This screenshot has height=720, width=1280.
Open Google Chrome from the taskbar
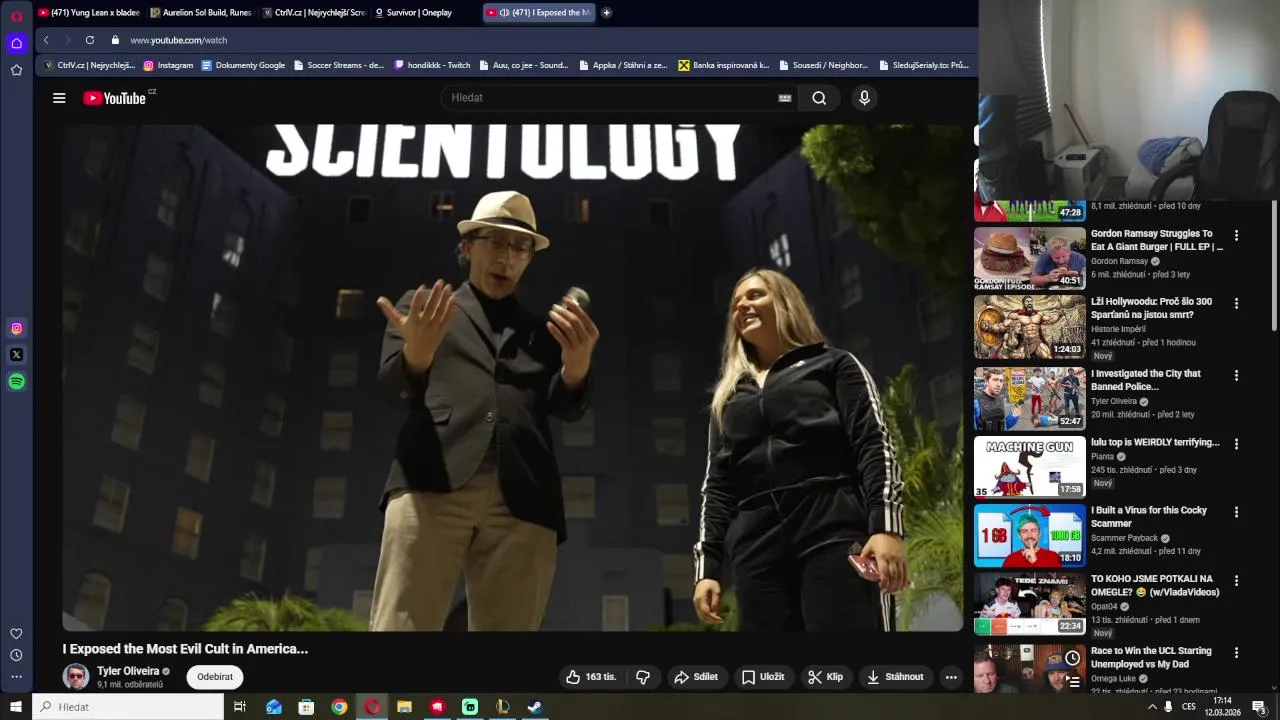click(339, 707)
